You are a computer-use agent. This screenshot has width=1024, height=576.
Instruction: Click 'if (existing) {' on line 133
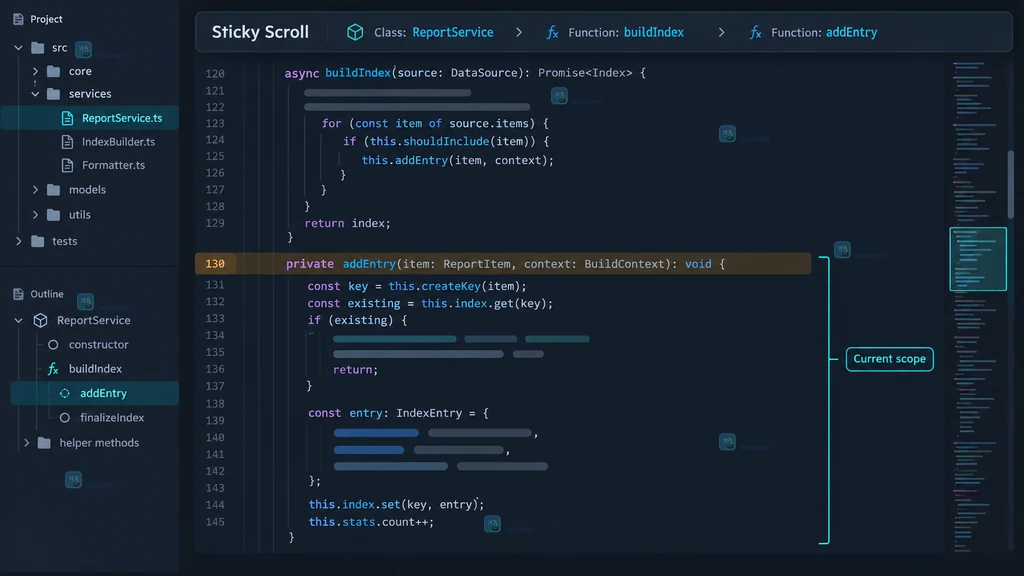(x=357, y=321)
